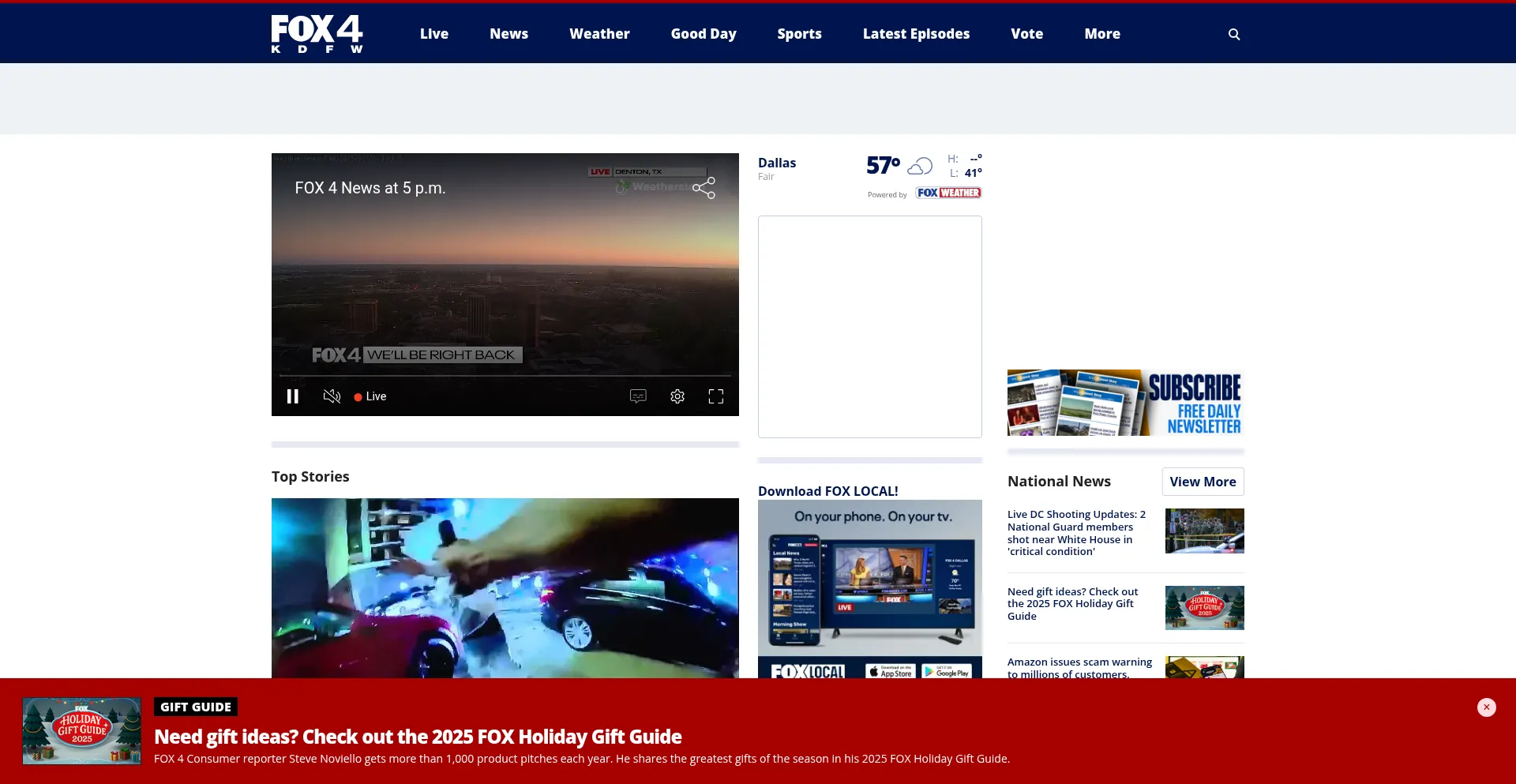This screenshot has height=784, width=1516.
Task: Open the More navigation menu
Action: pyautogui.click(x=1101, y=34)
